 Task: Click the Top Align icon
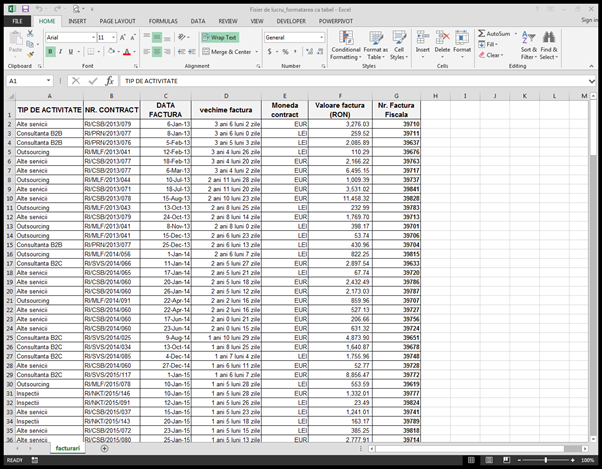[x=147, y=37]
